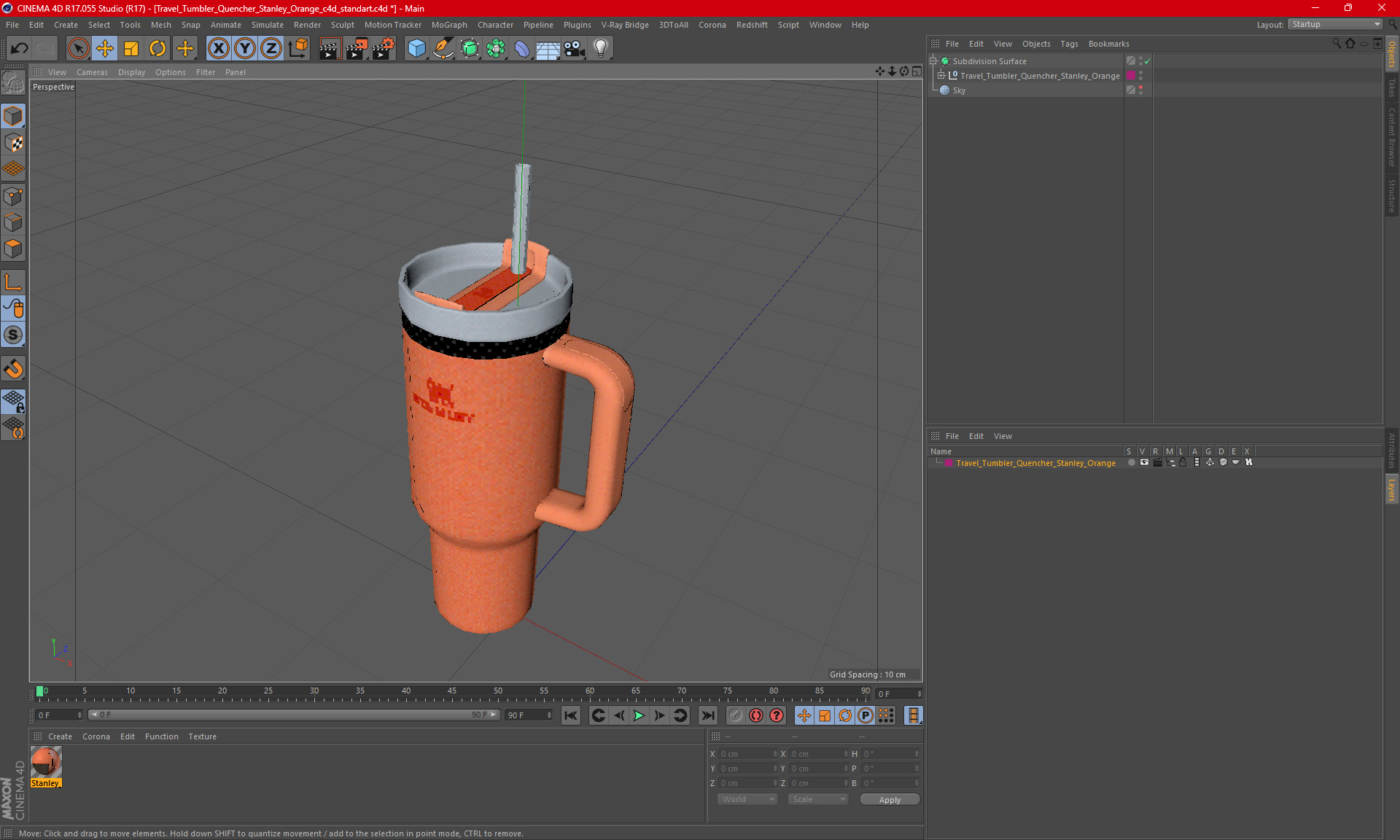The height and width of the screenshot is (840, 1400).
Task: Select the Stanley material thumbnail
Action: [46, 763]
